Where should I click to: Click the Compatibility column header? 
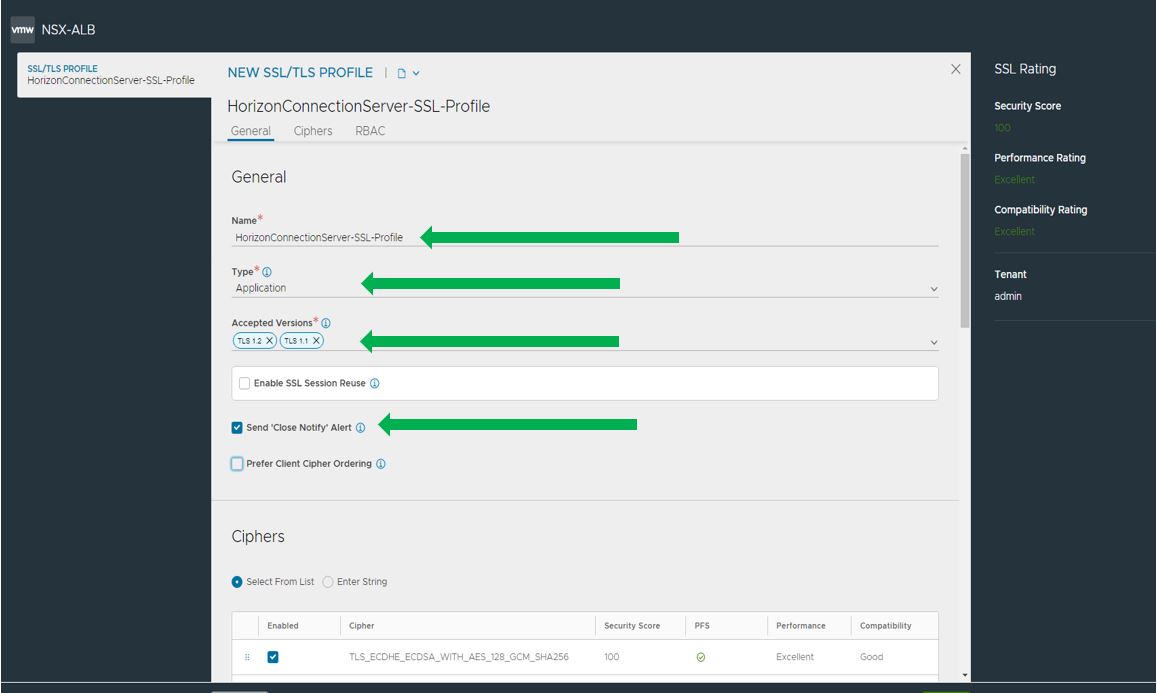[x=885, y=626]
